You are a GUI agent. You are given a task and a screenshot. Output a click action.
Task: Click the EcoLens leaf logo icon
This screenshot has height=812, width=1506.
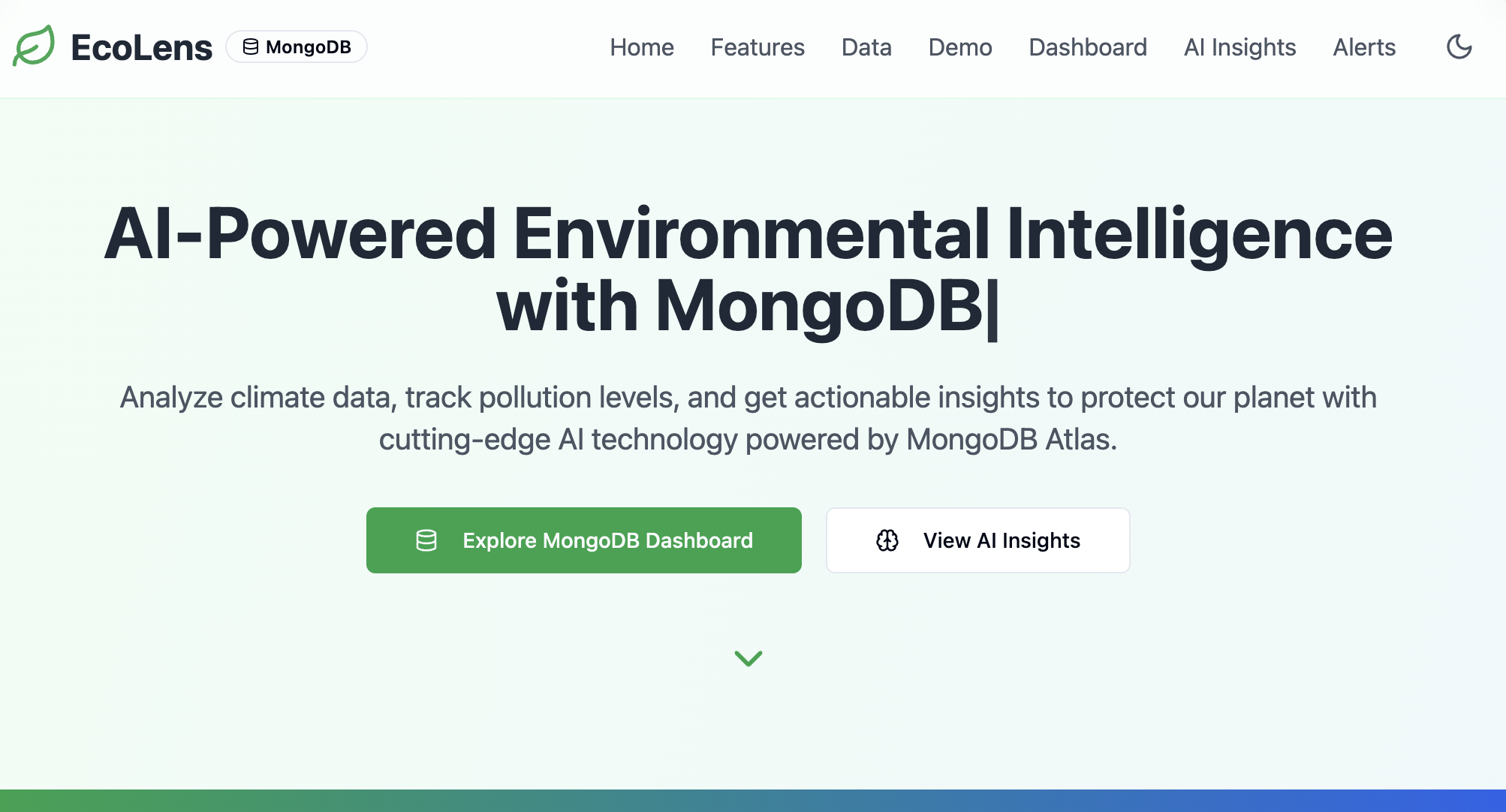pyautogui.click(x=34, y=47)
